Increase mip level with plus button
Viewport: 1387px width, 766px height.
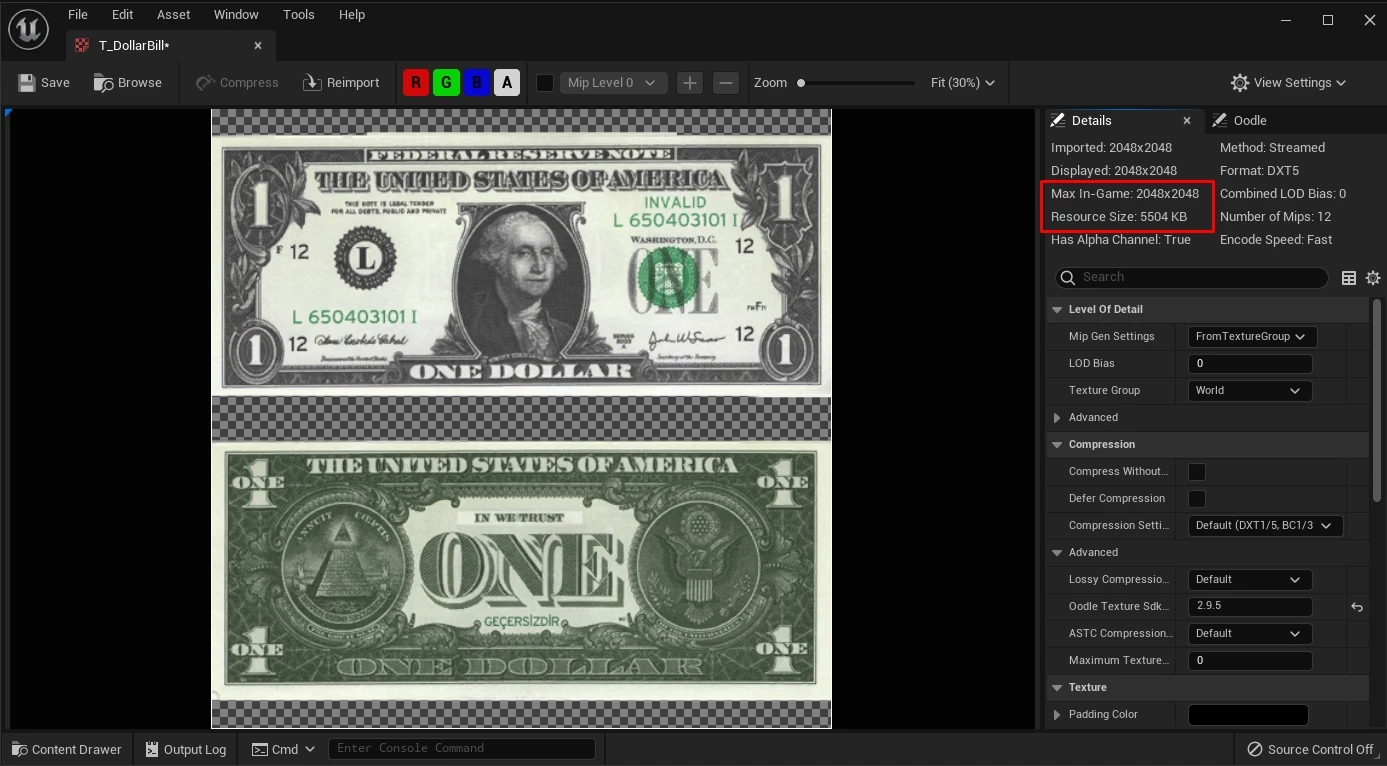click(x=689, y=83)
